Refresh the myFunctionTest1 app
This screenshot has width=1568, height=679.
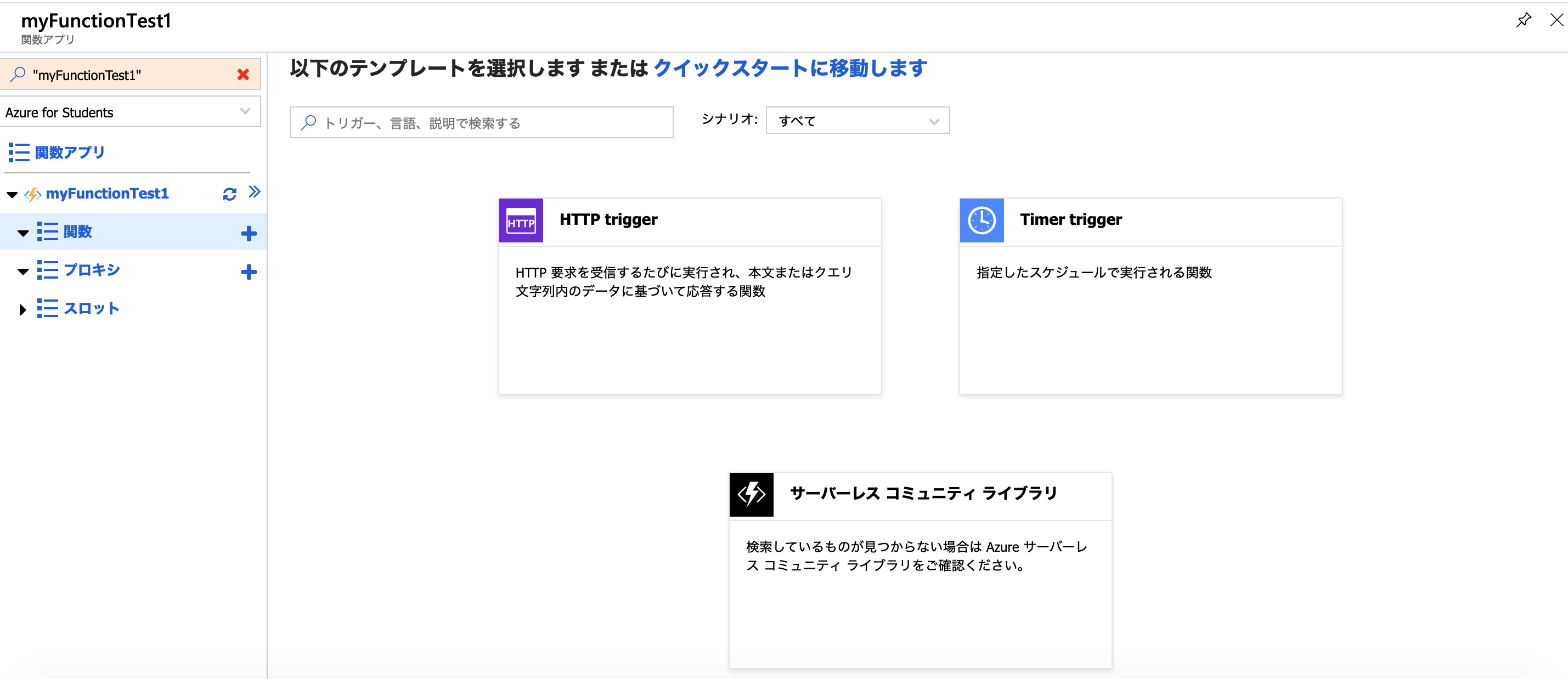pos(229,194)
